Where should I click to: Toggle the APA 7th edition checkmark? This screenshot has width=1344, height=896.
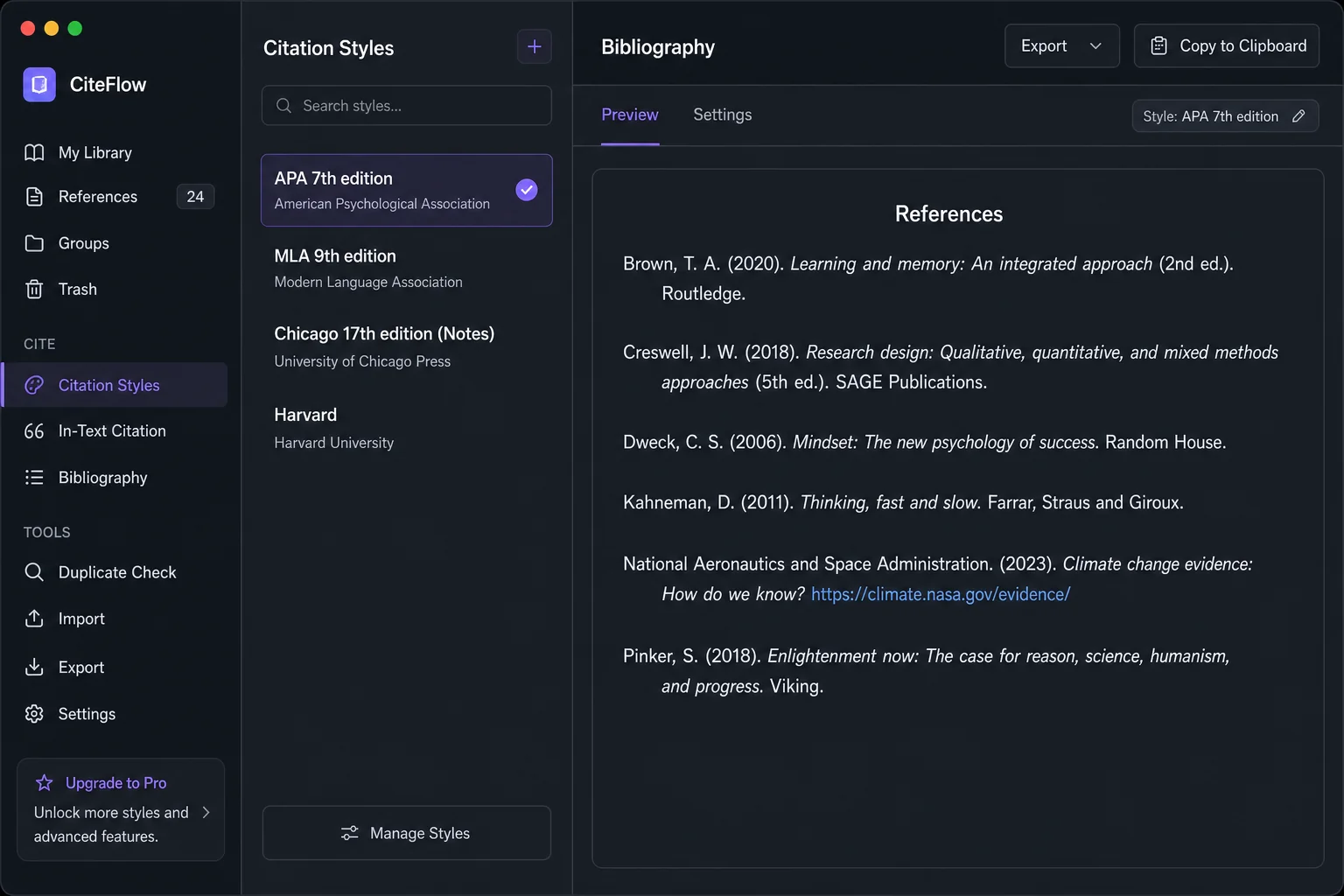click(527, 190)
